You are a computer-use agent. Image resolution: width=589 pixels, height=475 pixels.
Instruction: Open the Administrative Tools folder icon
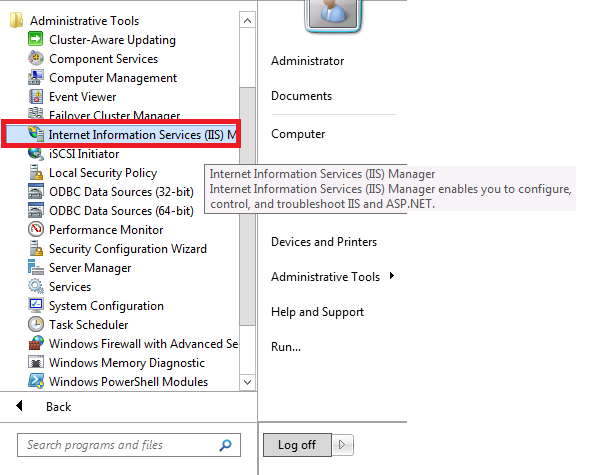(x=16, y=20)
